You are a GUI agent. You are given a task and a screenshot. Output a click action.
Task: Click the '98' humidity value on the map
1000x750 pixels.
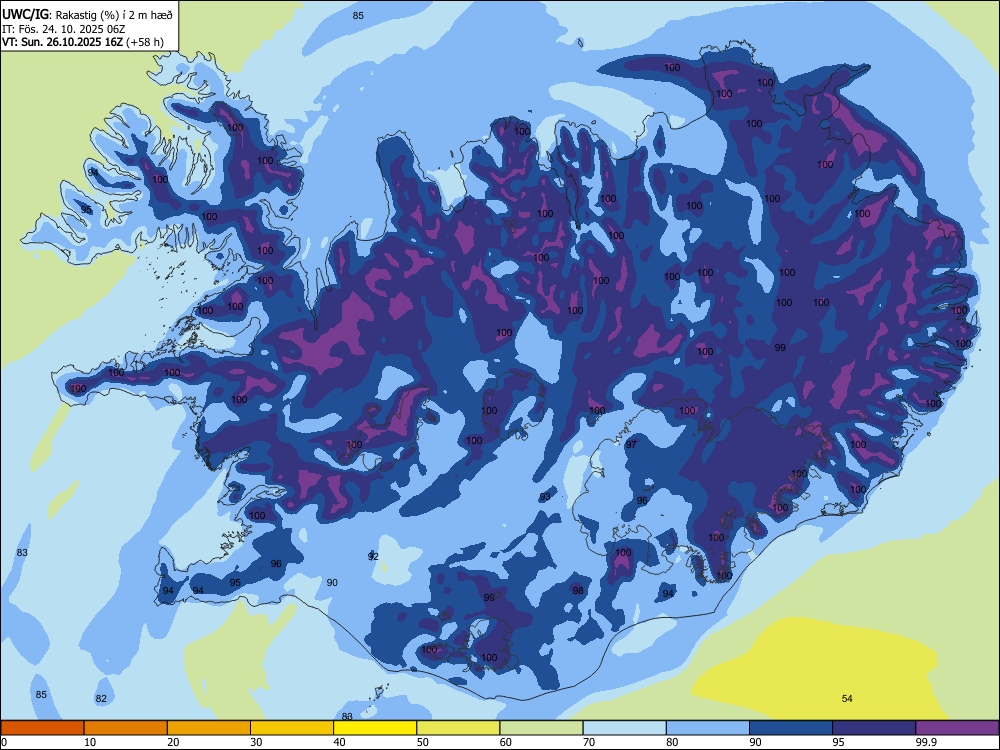click(578, 590)
